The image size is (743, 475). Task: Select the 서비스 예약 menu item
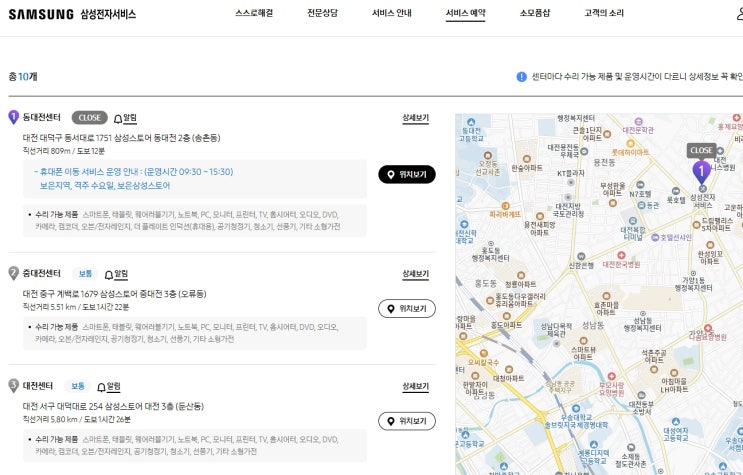pos(465,13)
